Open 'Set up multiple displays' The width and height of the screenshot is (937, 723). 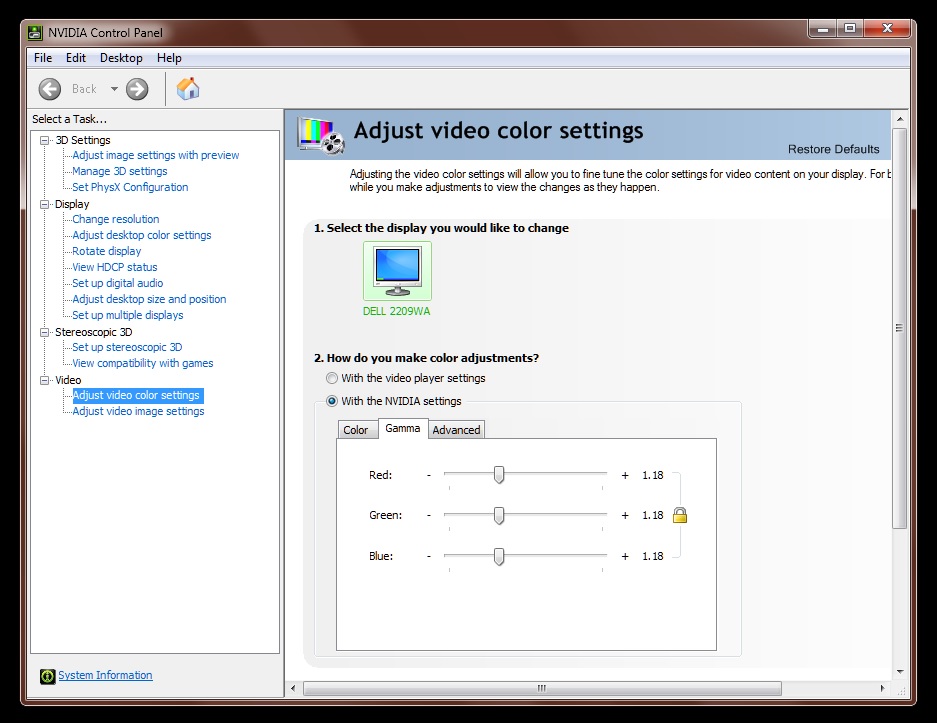[127, 315]
